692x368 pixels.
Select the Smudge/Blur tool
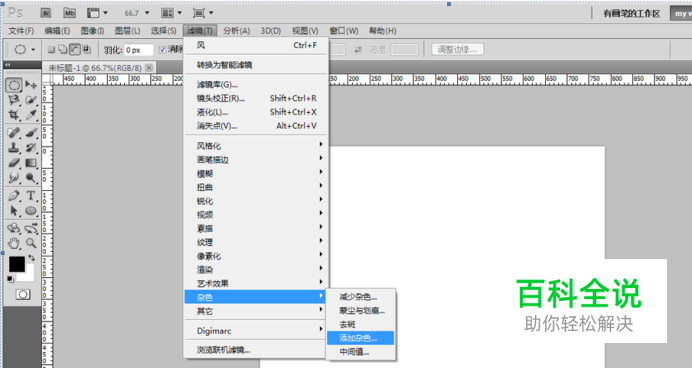point(14,178)
